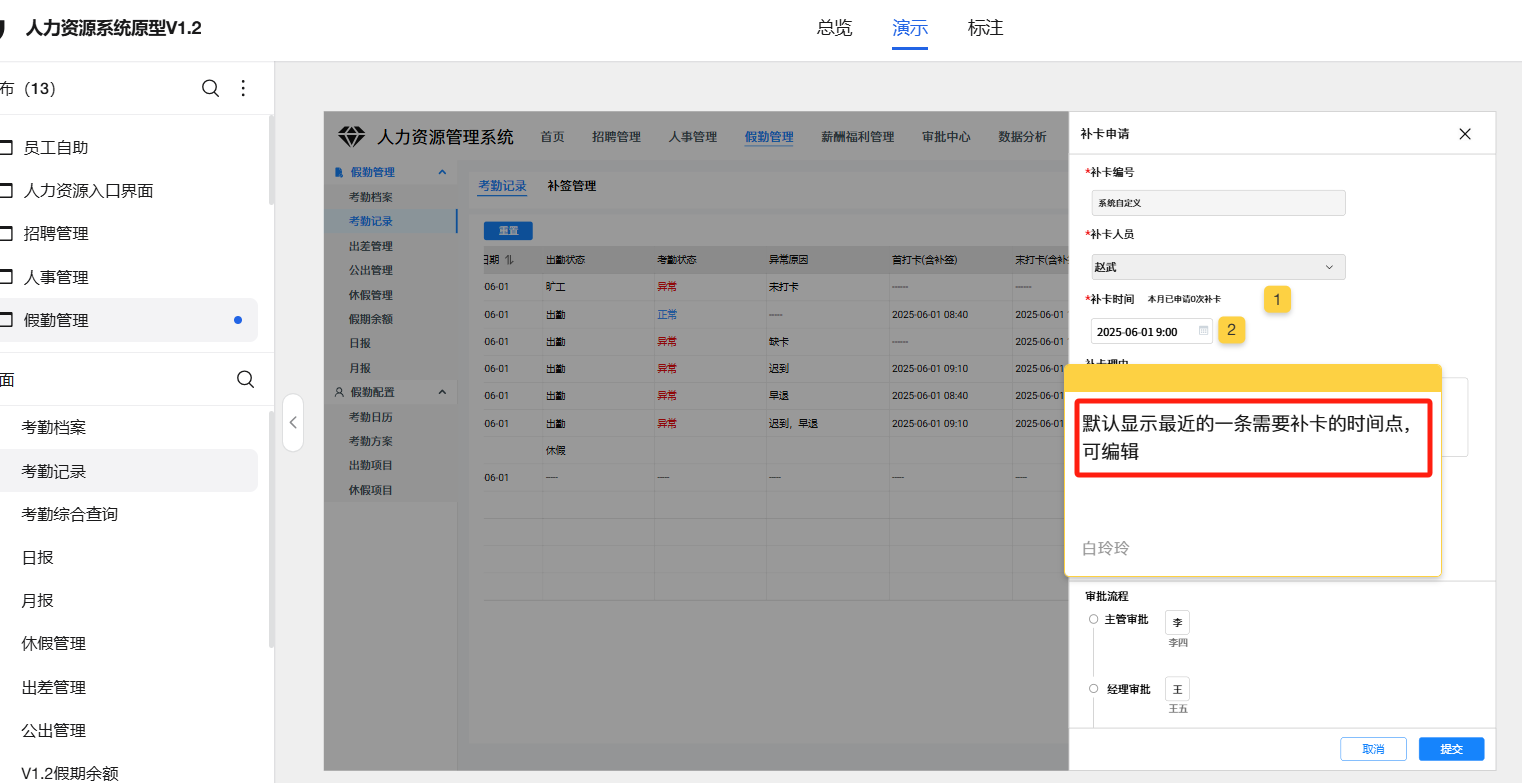This screenshot has height=783, width=1522.
Task: Click the search icon in pages section
Action: point(245,379)
